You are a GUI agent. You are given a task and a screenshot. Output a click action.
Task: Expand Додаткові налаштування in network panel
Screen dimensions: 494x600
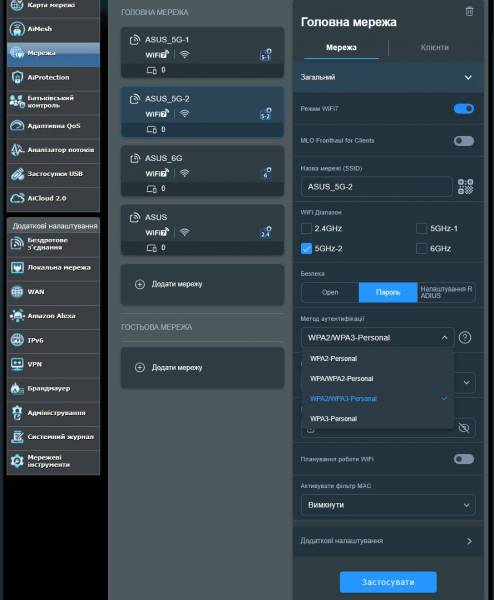click(388, 541)
